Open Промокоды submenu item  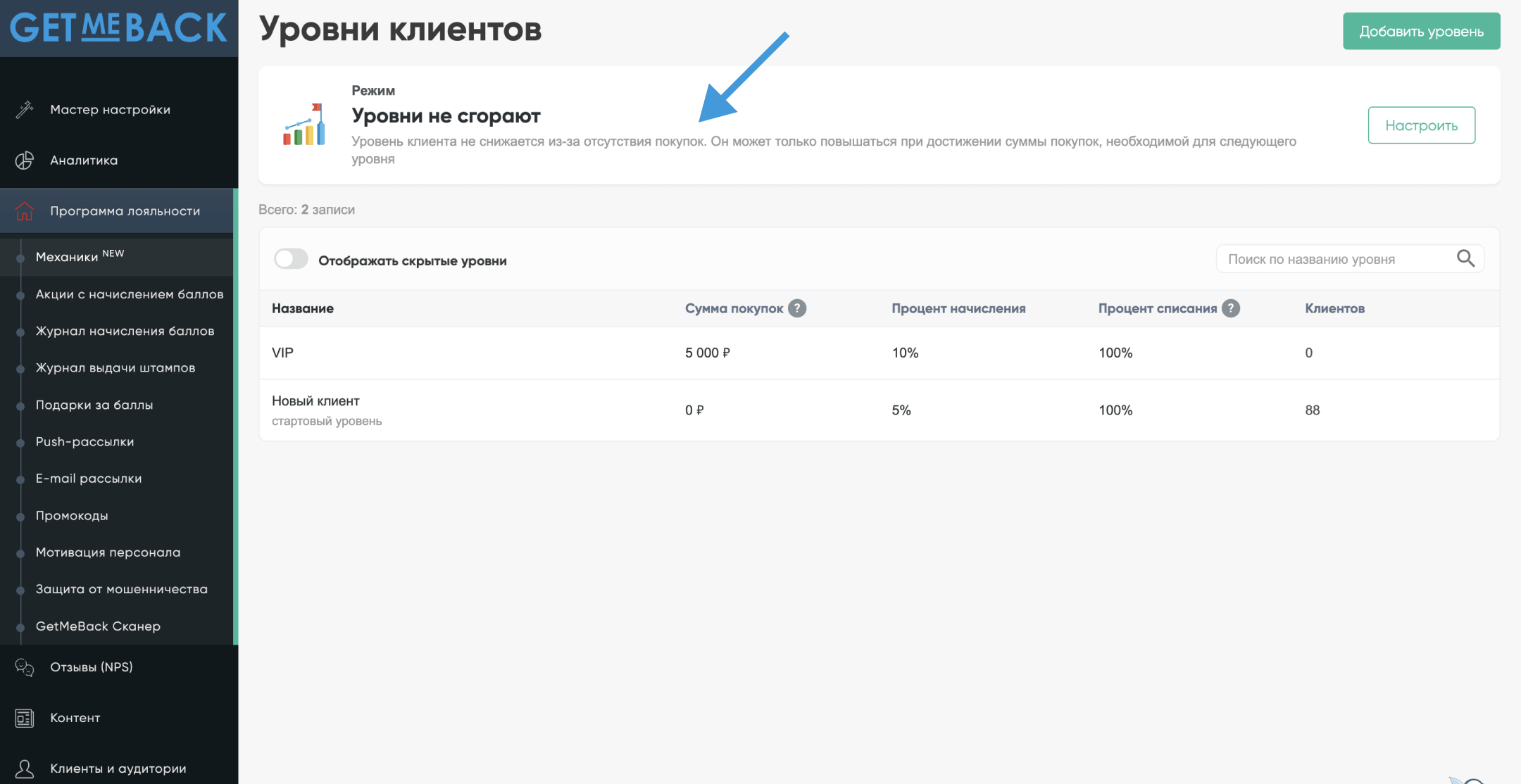(x=72, y=516)
